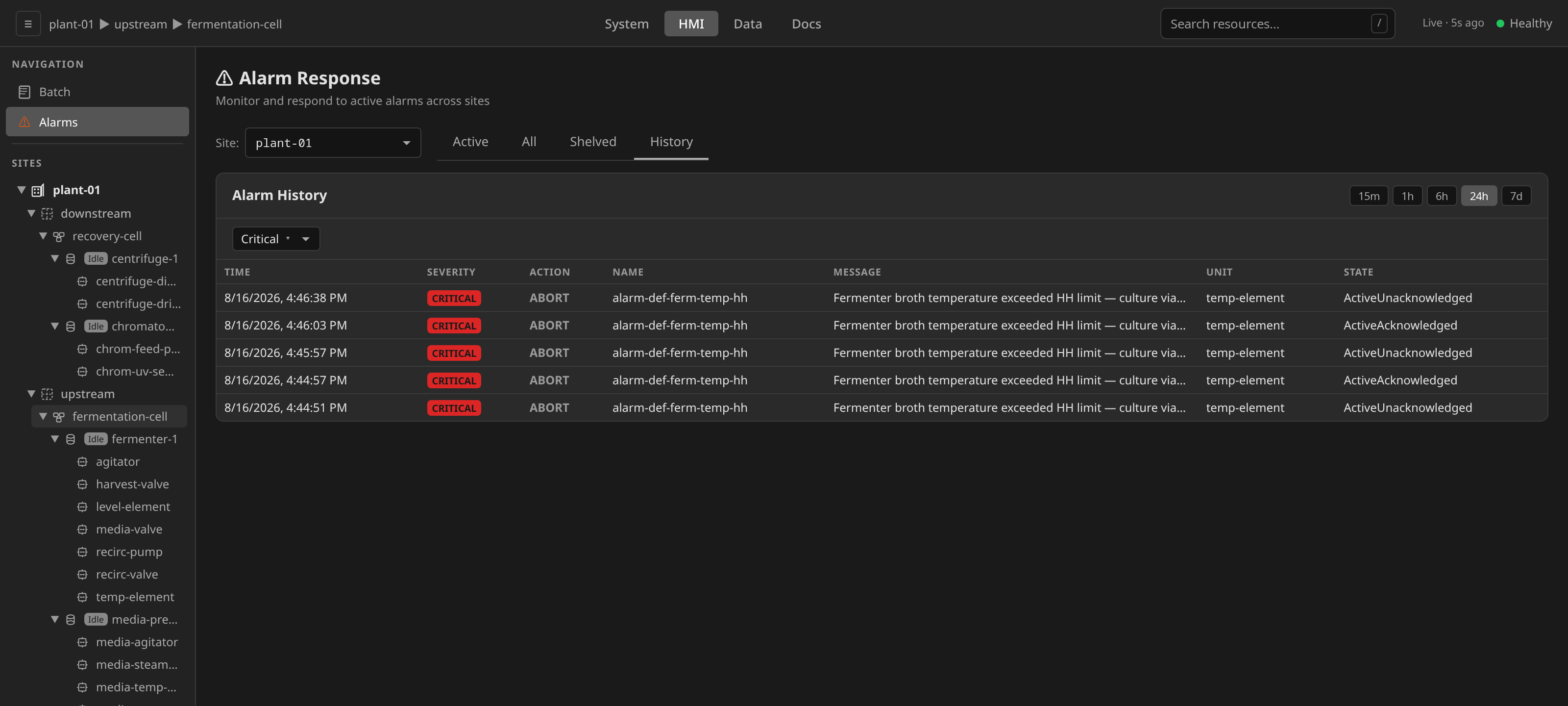Collapse the fermentation-cell tree node

(43, 416)
